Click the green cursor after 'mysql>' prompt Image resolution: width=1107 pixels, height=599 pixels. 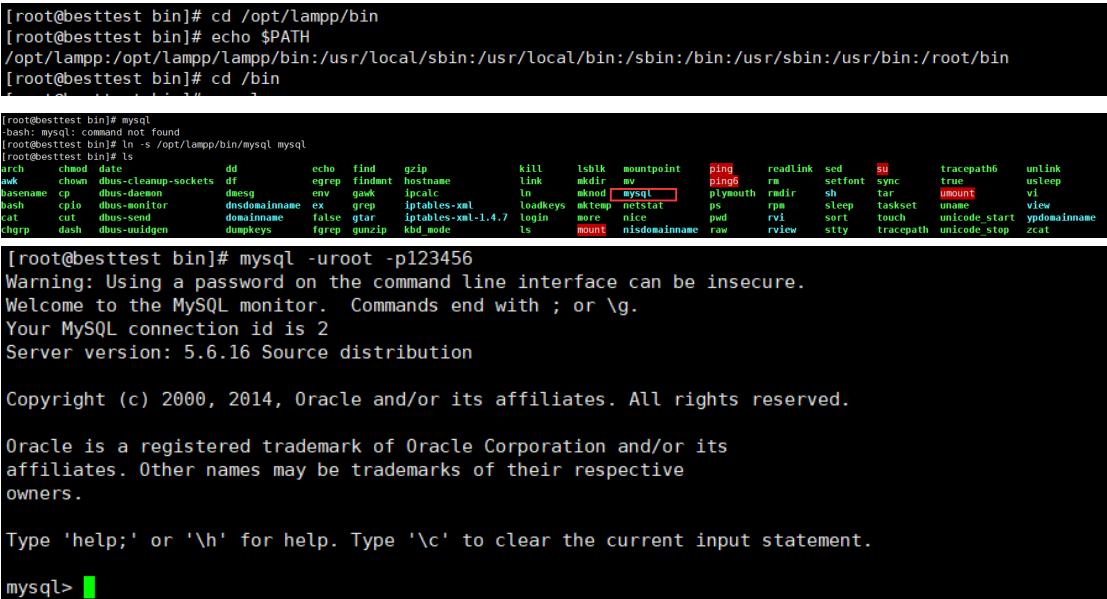coord(89,587)
